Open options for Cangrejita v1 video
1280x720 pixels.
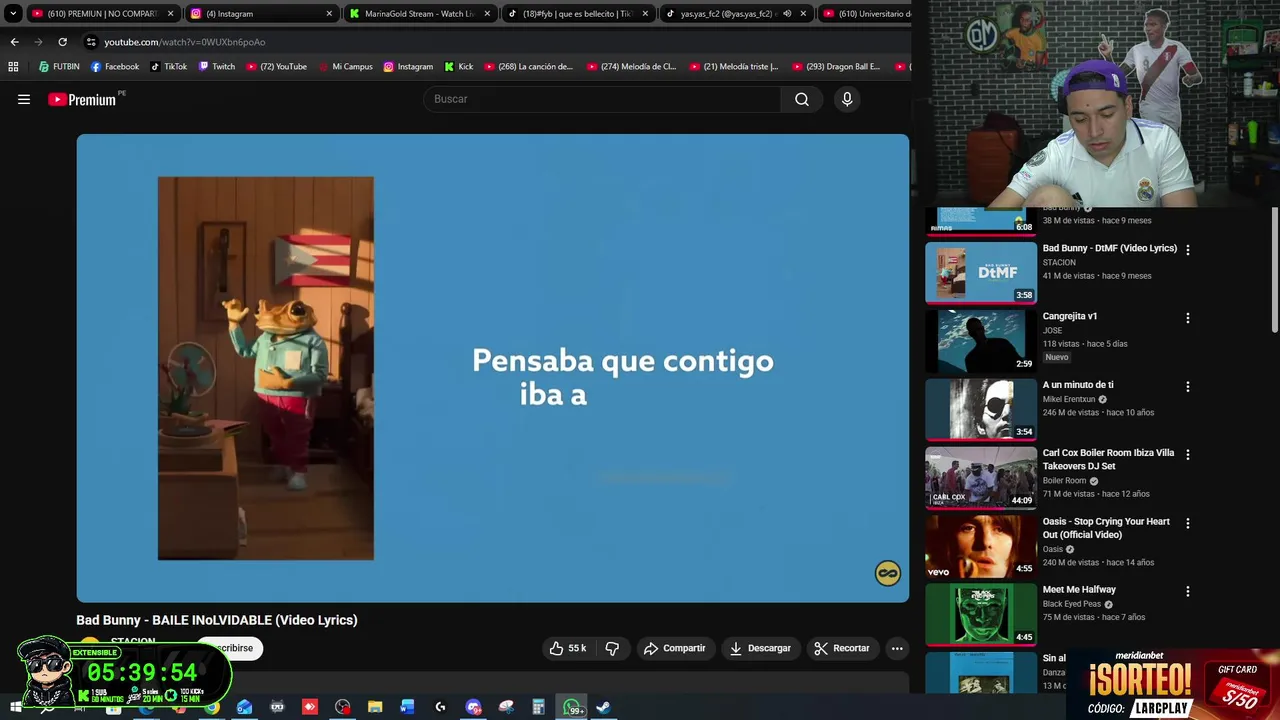[1188, 318]
